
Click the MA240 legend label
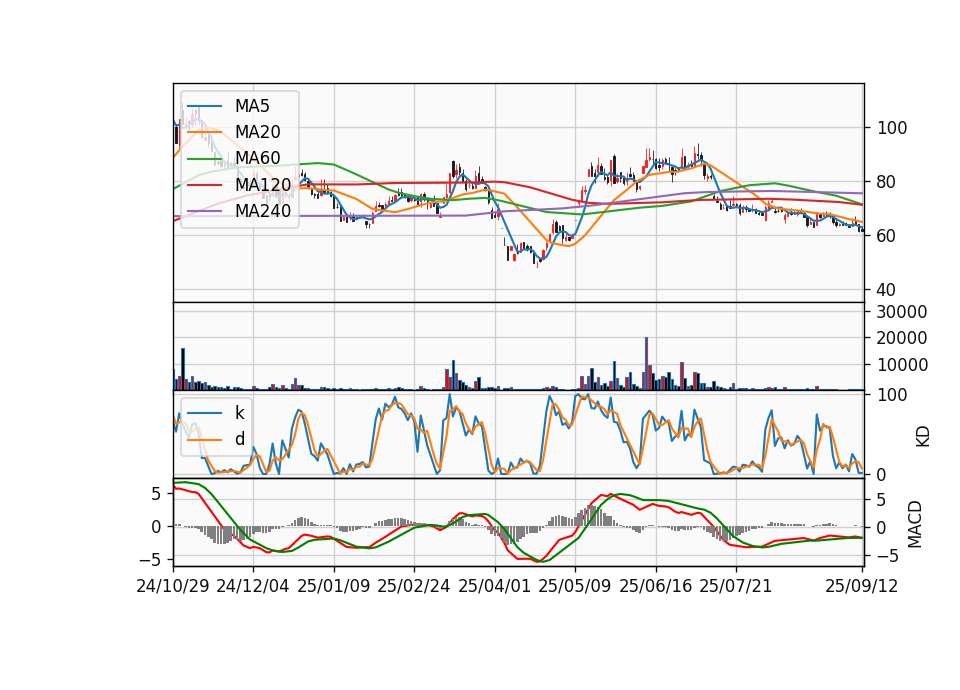click(x=263, y=211)
